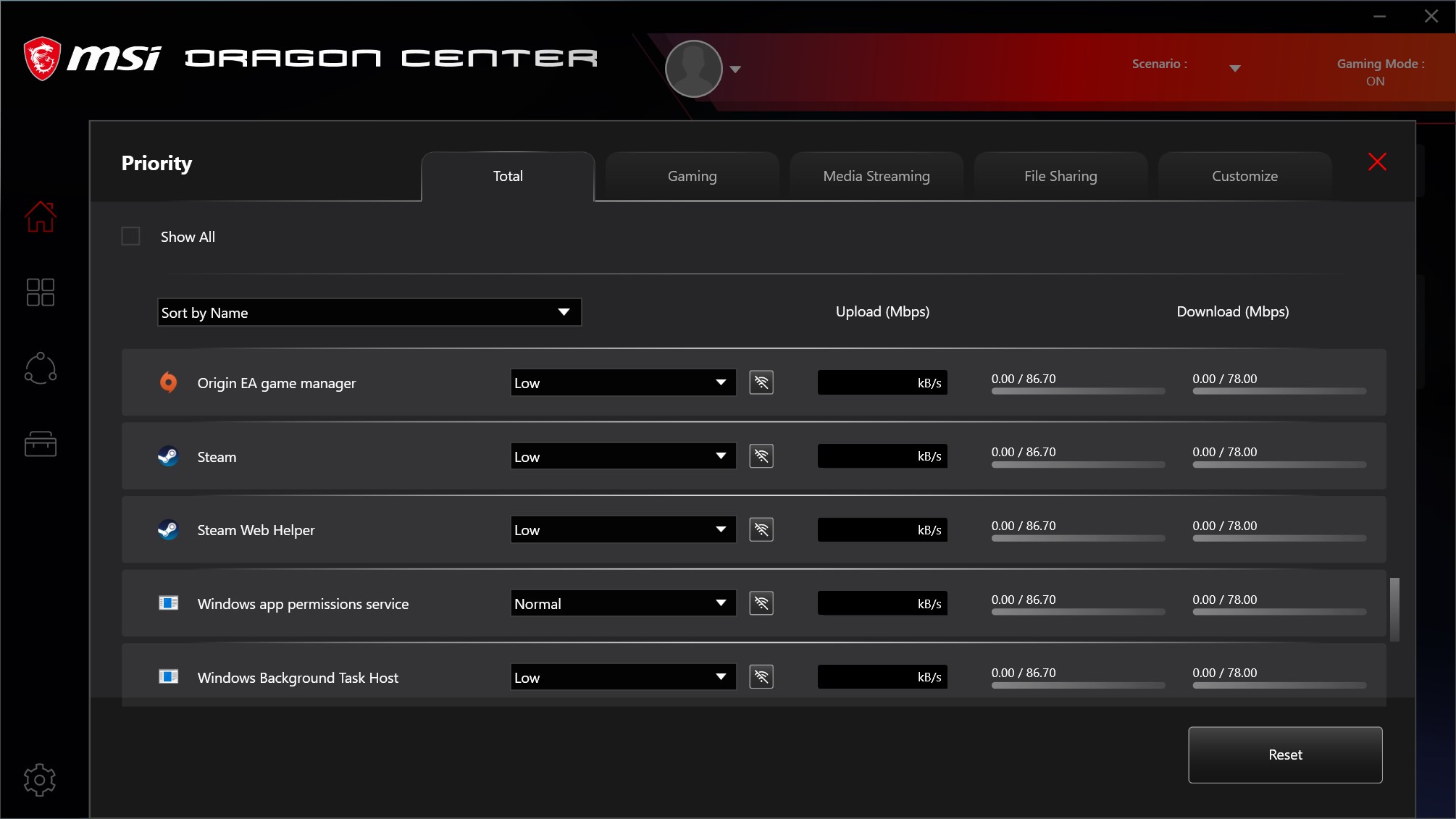Image resolution: width=1456 pixels, height=819 pixels.
Task: Open the four-squares features icon in sidebar
Action: 41,292
